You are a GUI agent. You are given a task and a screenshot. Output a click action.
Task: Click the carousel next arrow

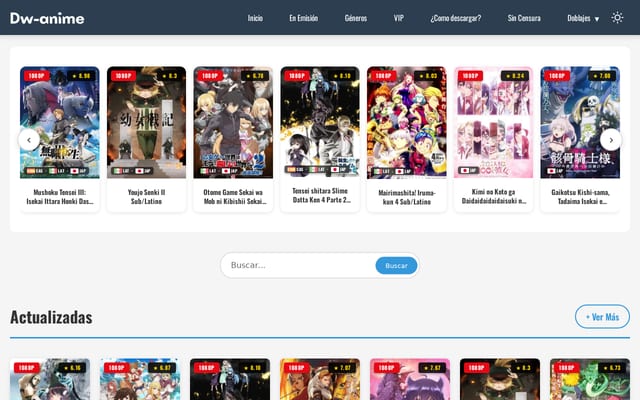pos(611,140)
